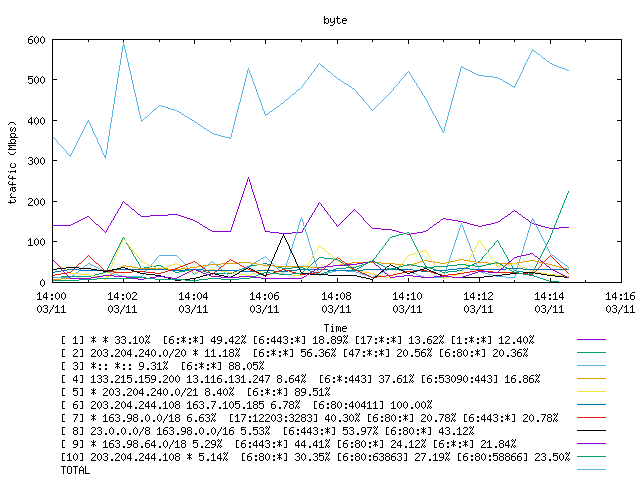Click red line swatch for legend row [ 7]
640x480 pixels.
pos(591,418)
